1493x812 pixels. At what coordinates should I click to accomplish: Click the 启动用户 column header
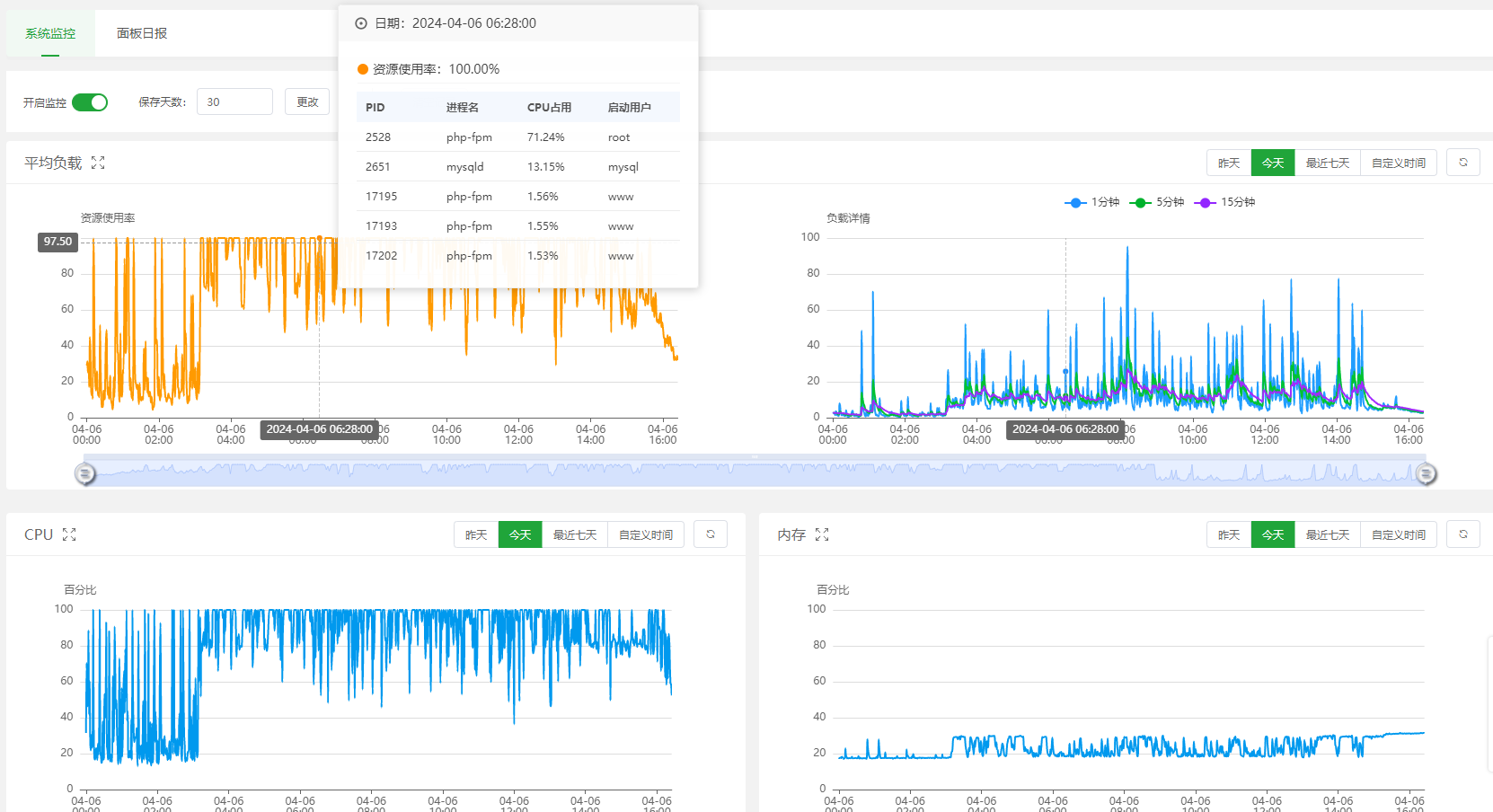(629, 107)
